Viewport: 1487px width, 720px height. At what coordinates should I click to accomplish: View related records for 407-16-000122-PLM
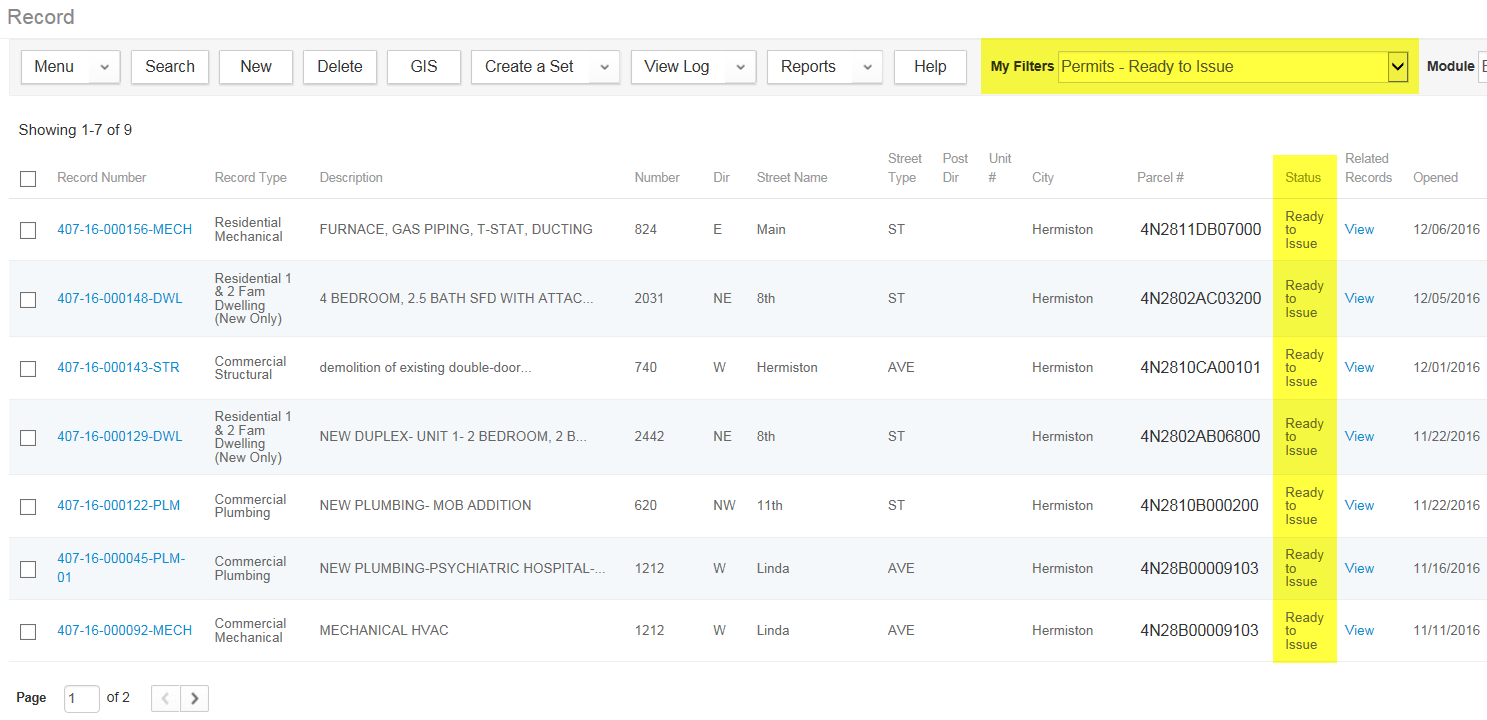point(1359,505)
